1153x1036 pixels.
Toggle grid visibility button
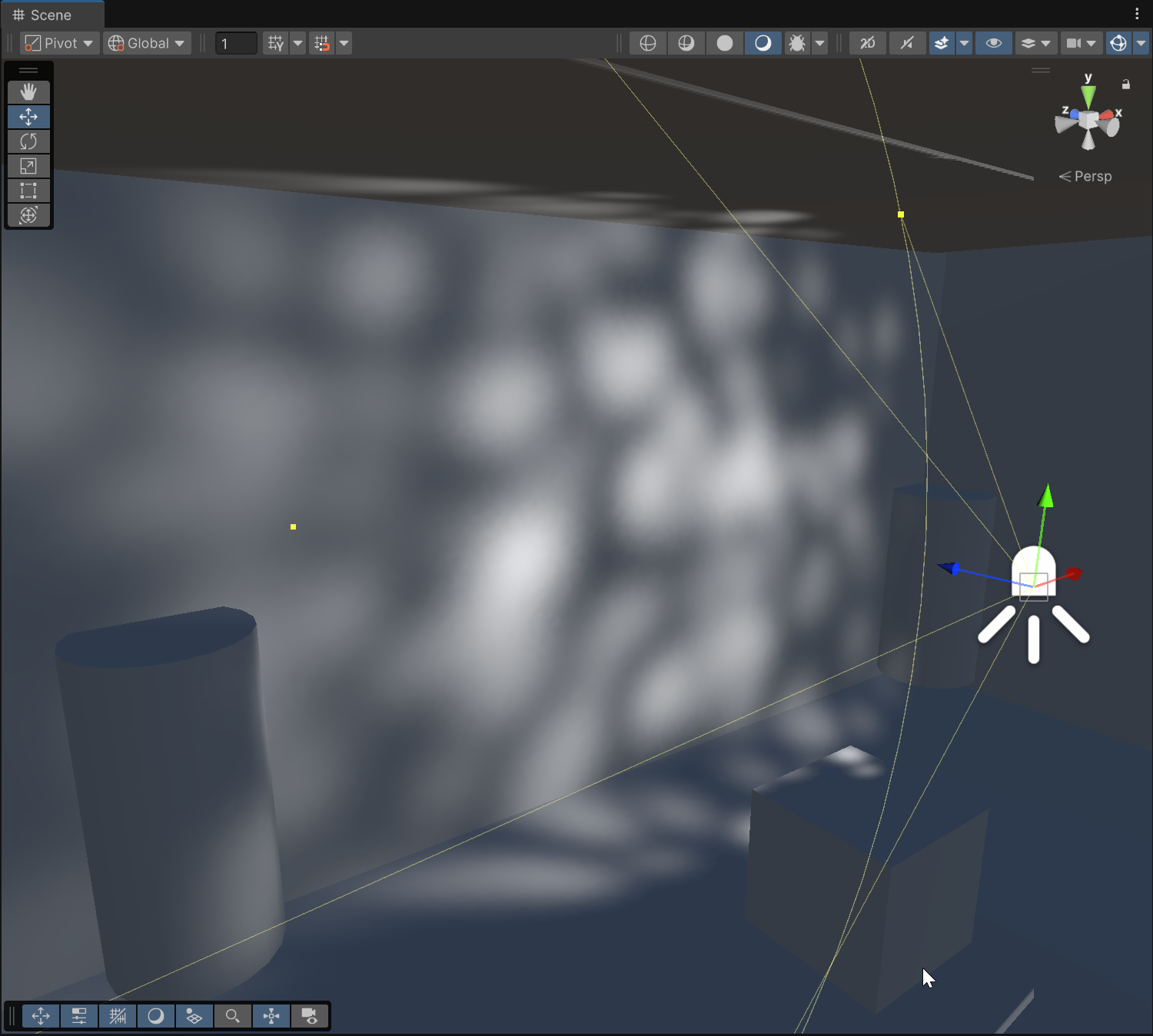pos(276,43)
